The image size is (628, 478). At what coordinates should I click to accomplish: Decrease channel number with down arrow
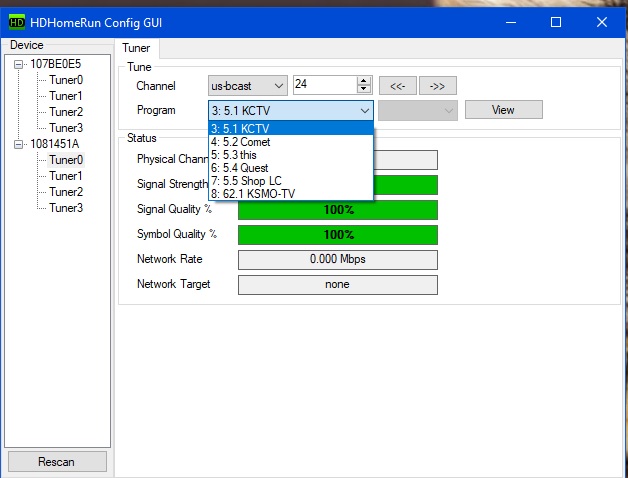pyautogui.click(x=364, y=89)
